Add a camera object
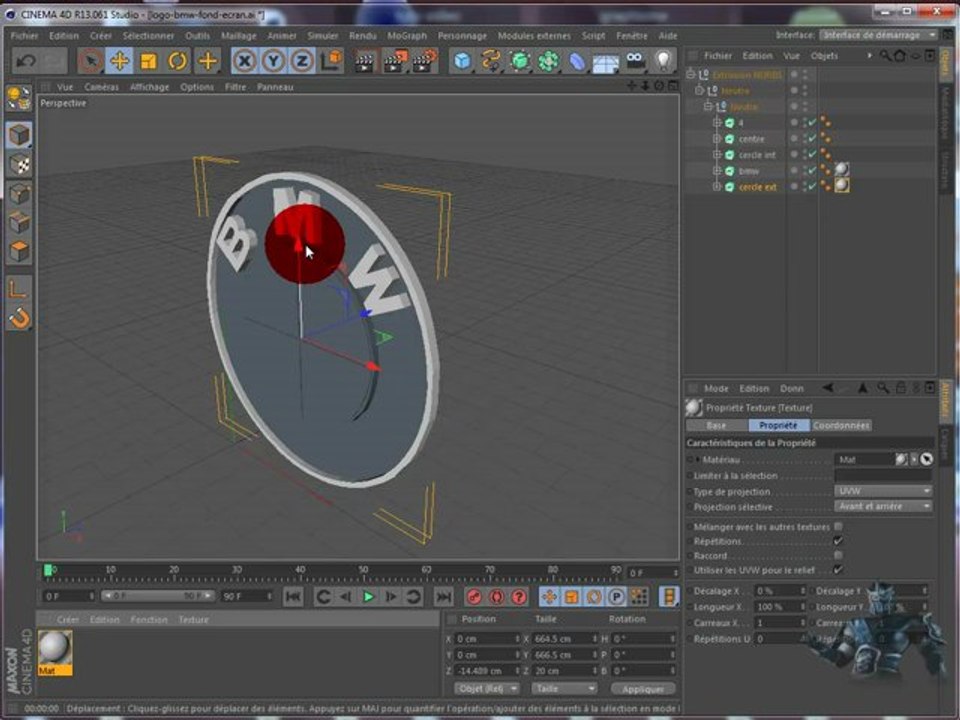The height and width of the screenshot is (720, 960). coord(635,61)
